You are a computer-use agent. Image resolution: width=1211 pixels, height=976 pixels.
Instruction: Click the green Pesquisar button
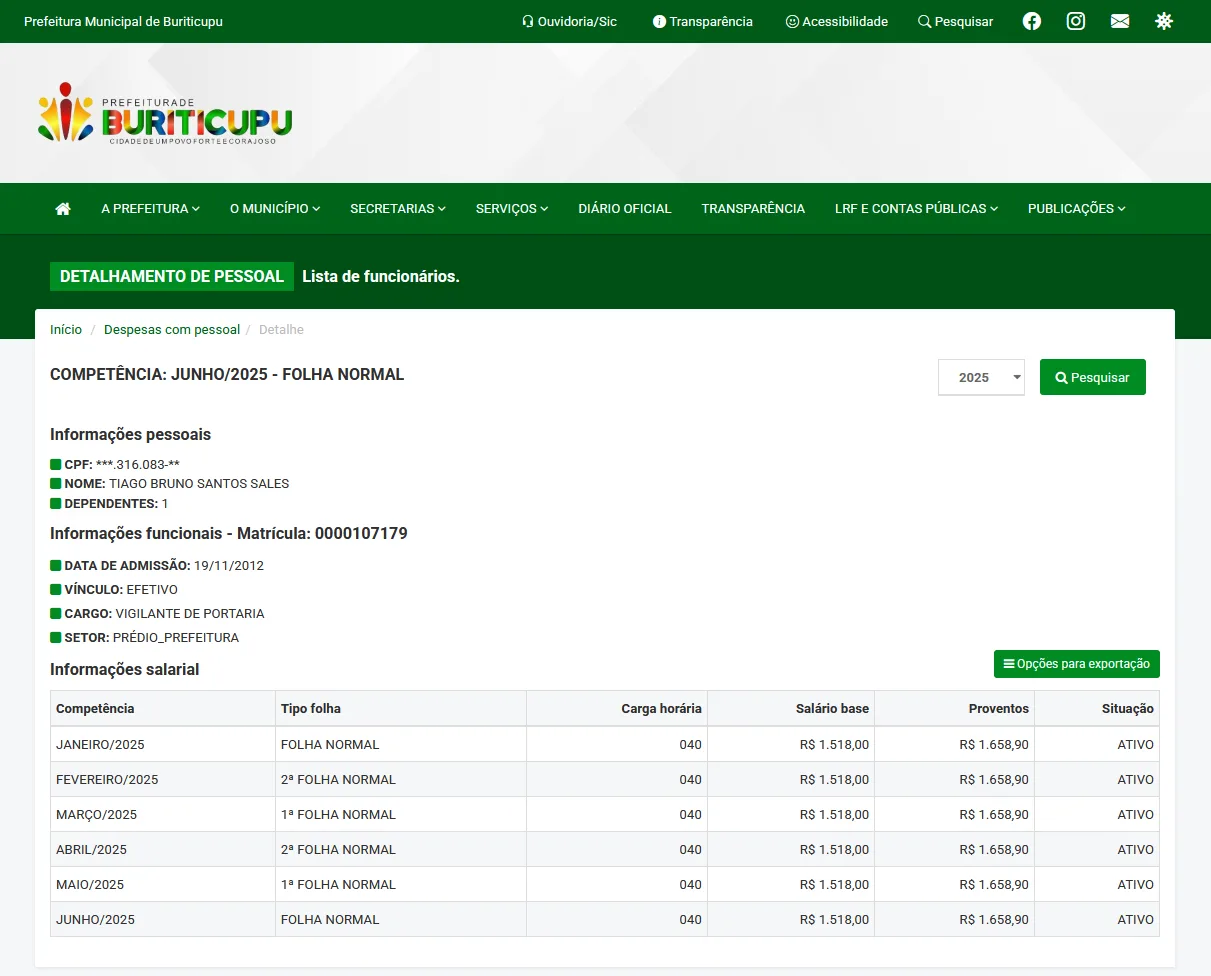point(1092,377)
